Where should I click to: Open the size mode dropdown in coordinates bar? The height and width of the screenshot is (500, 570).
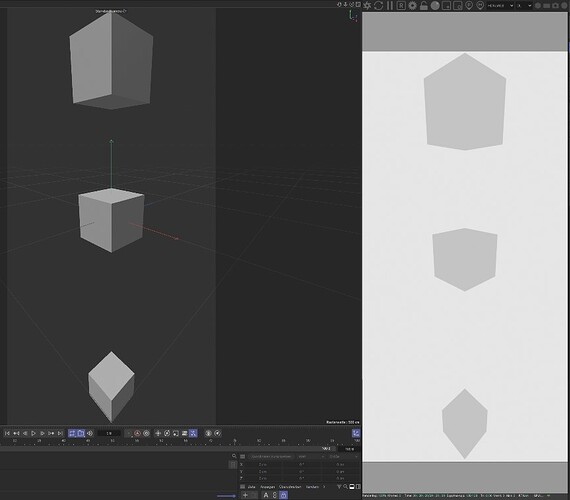click(x=344, y=456)
